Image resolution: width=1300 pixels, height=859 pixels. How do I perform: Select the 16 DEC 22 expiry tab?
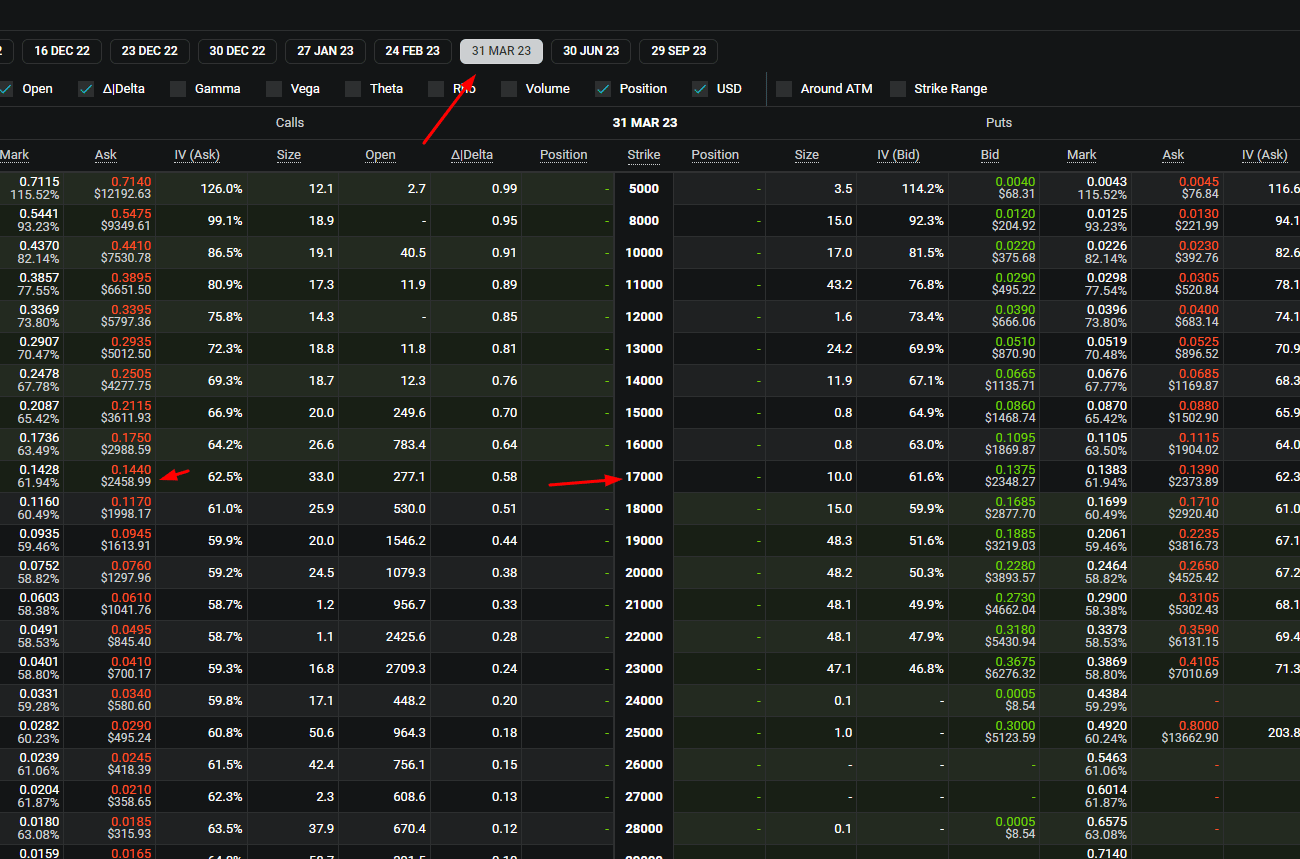62,51
